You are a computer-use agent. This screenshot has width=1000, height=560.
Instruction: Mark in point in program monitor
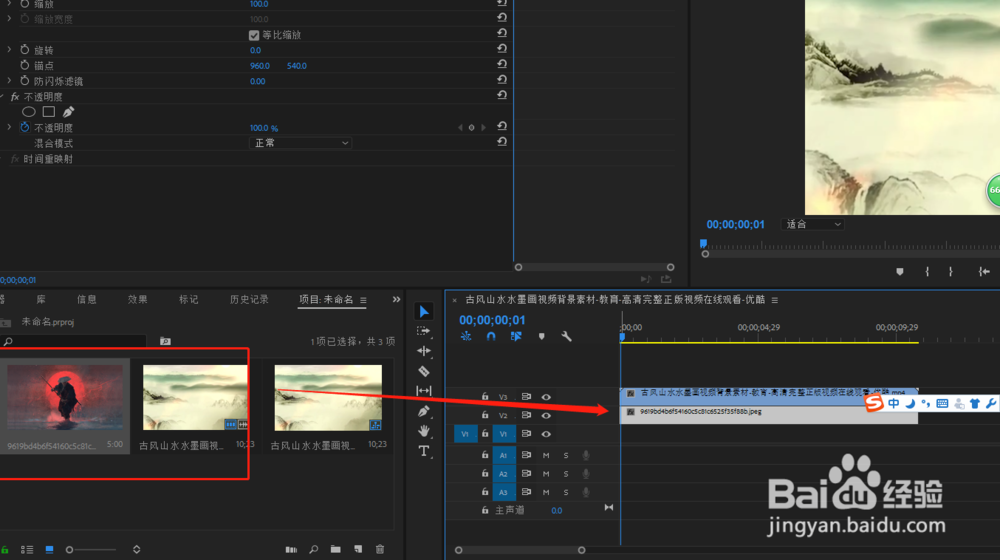pyautogui.click(x=927, y=272)
